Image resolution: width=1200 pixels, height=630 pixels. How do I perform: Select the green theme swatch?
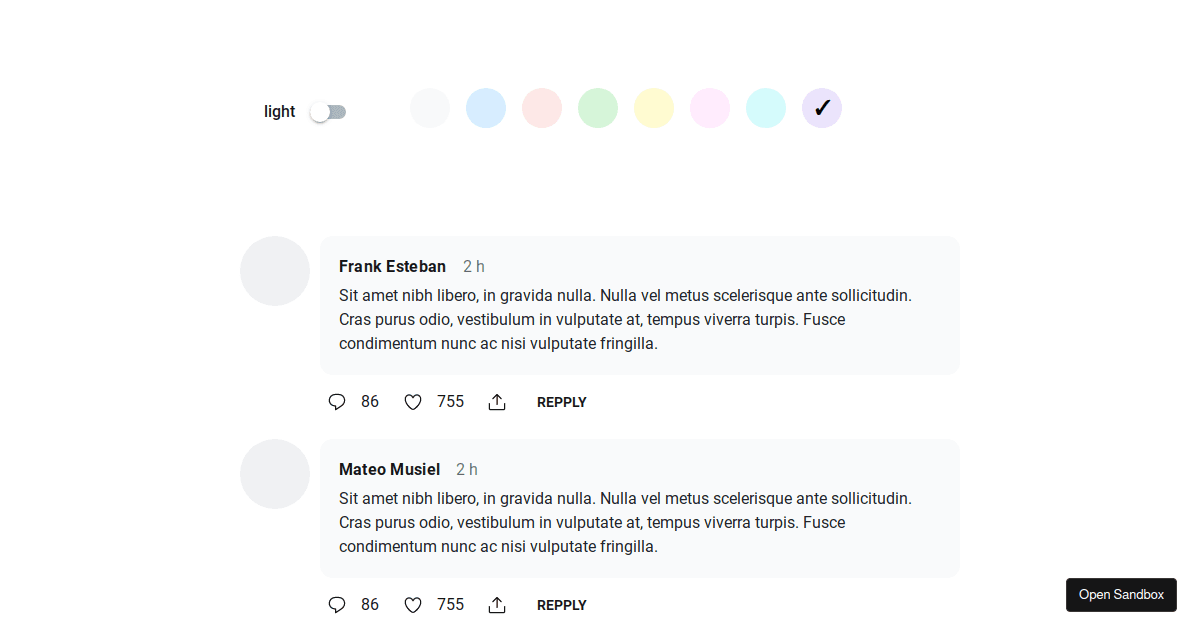click(598, 107)
